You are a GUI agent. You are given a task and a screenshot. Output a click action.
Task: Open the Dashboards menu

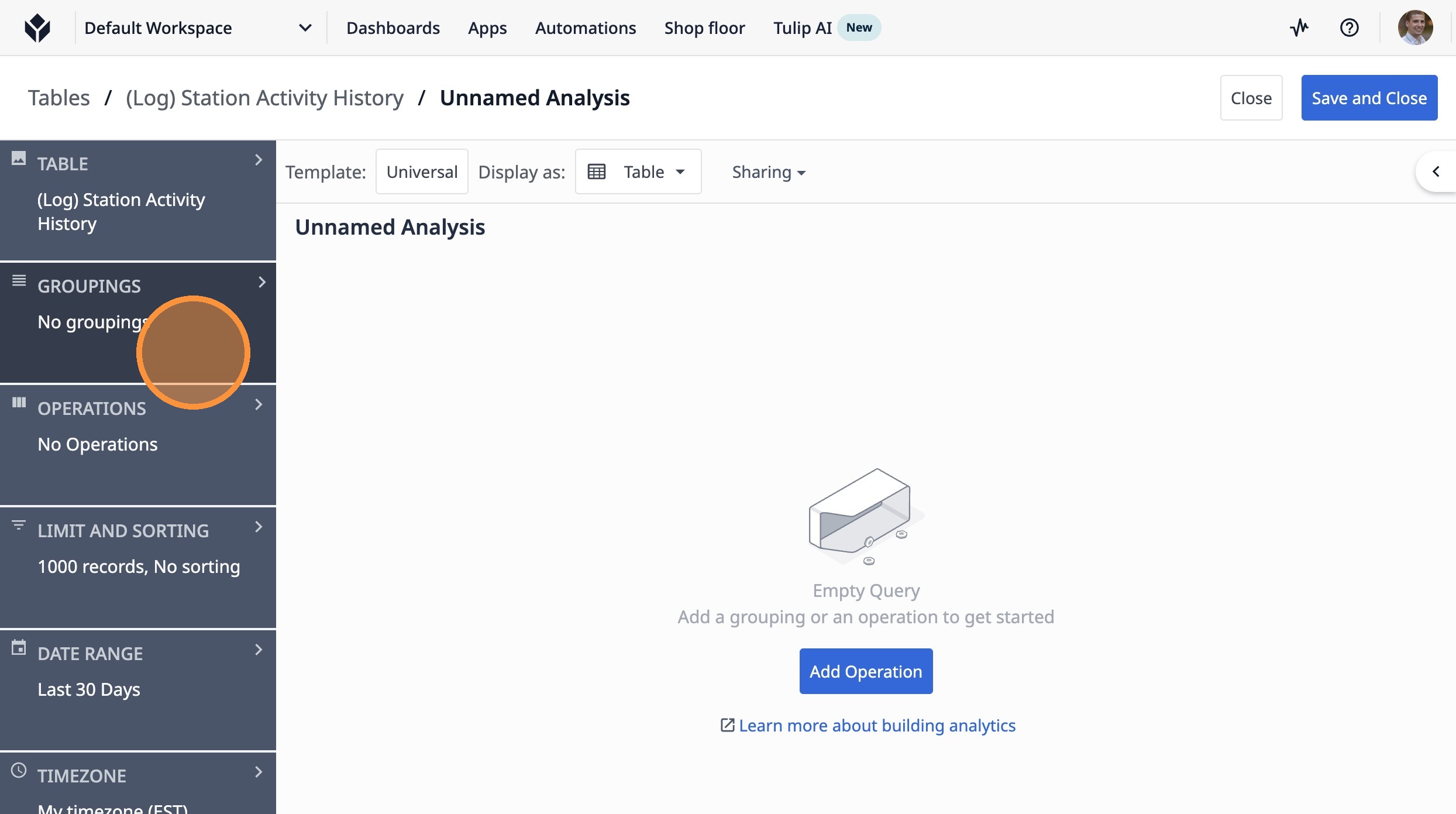coord(393,28)
